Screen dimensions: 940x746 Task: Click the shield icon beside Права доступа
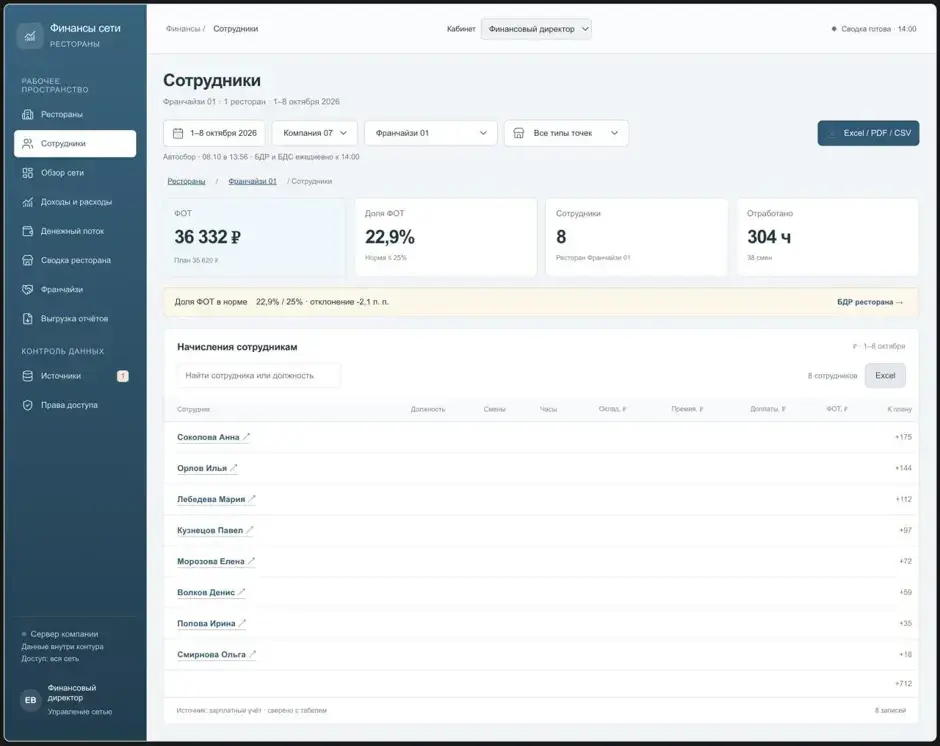point(28,405)
